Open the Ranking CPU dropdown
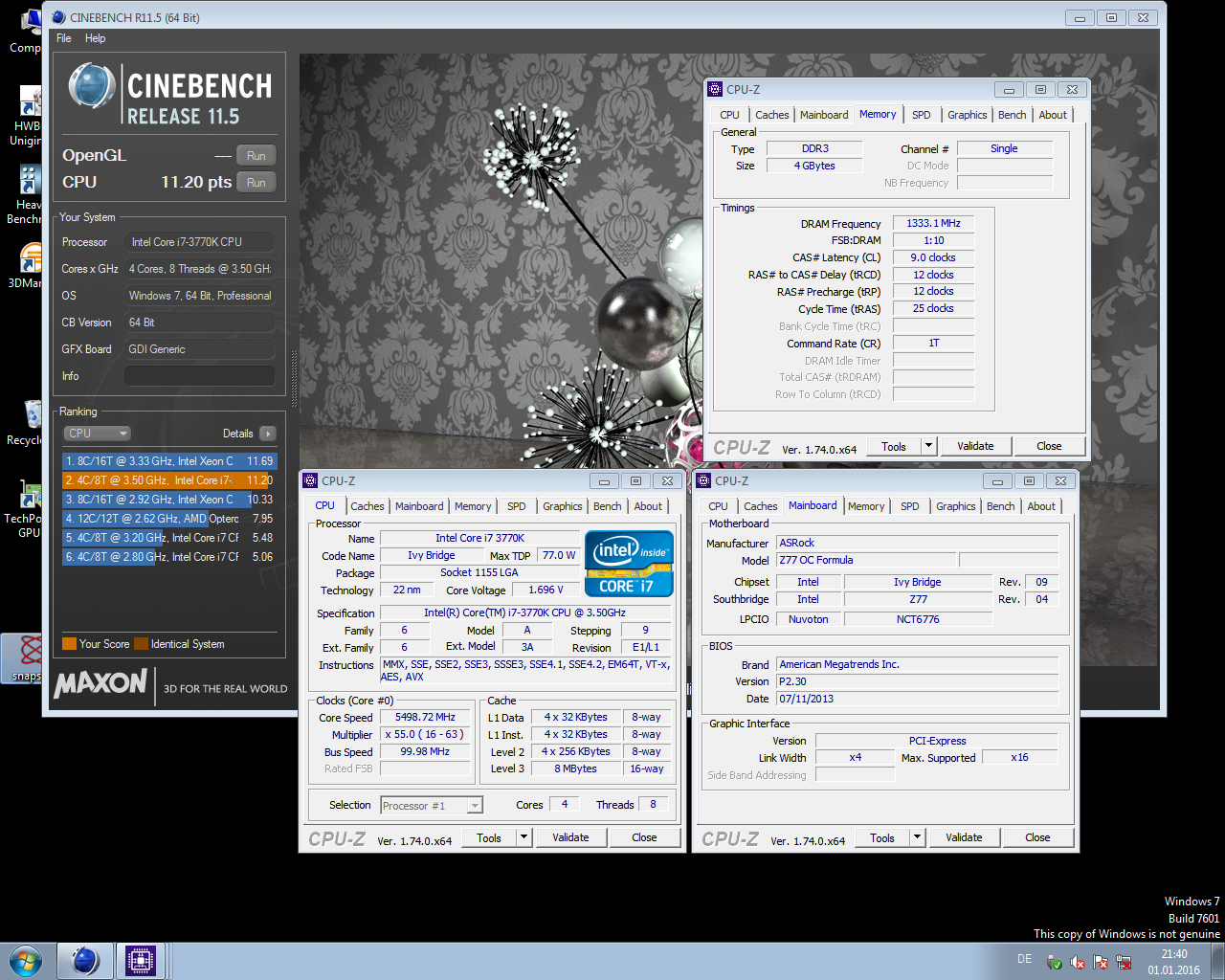Screen dimensions: 1225x980 [97, 434]
